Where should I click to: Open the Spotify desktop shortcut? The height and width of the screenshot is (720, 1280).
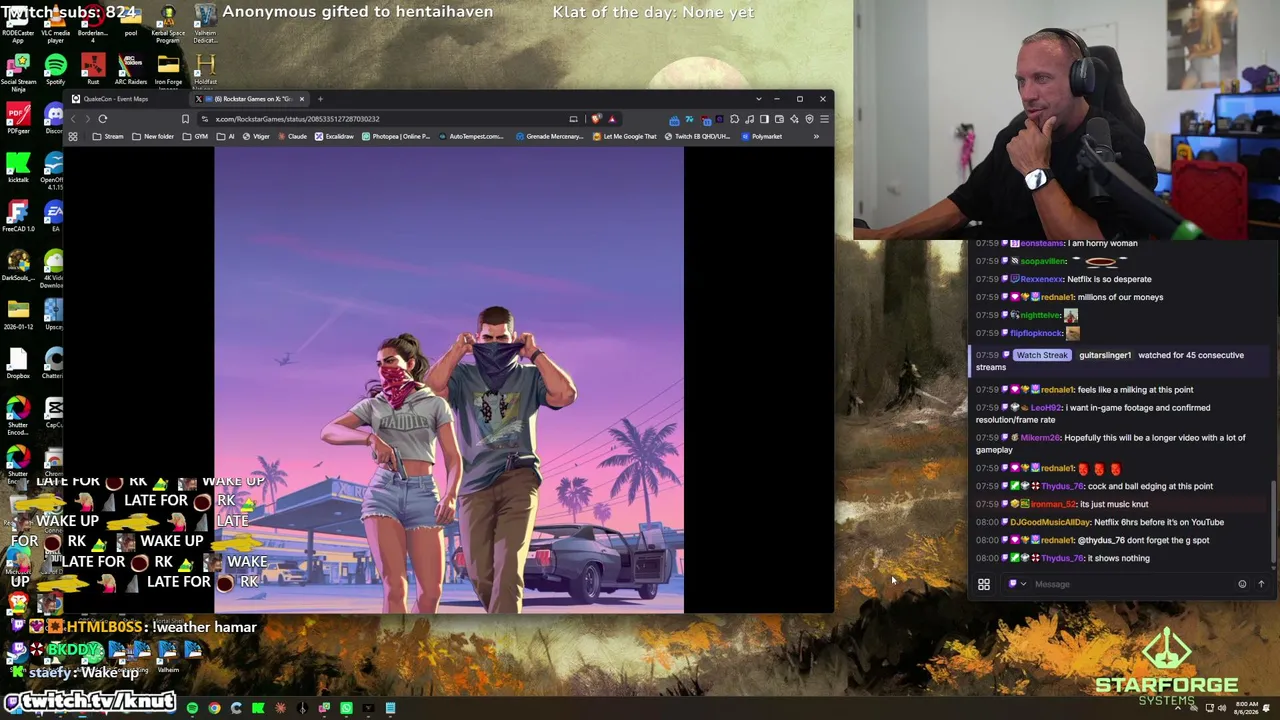coord(55,68)
